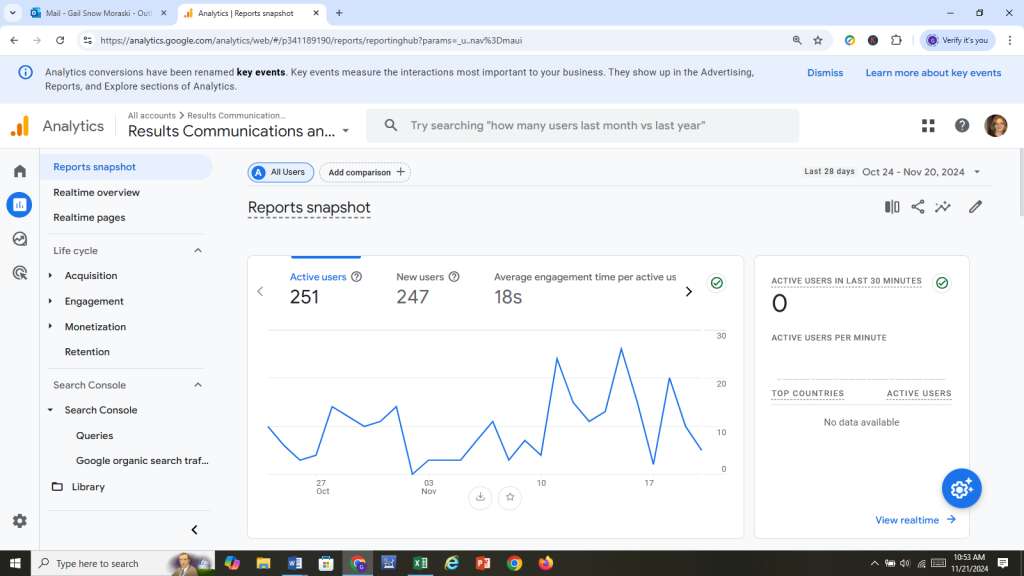1024x576 pixels.
Task: Open the tab search dropdown in Chrome
Action: click(x=12, y=13)
